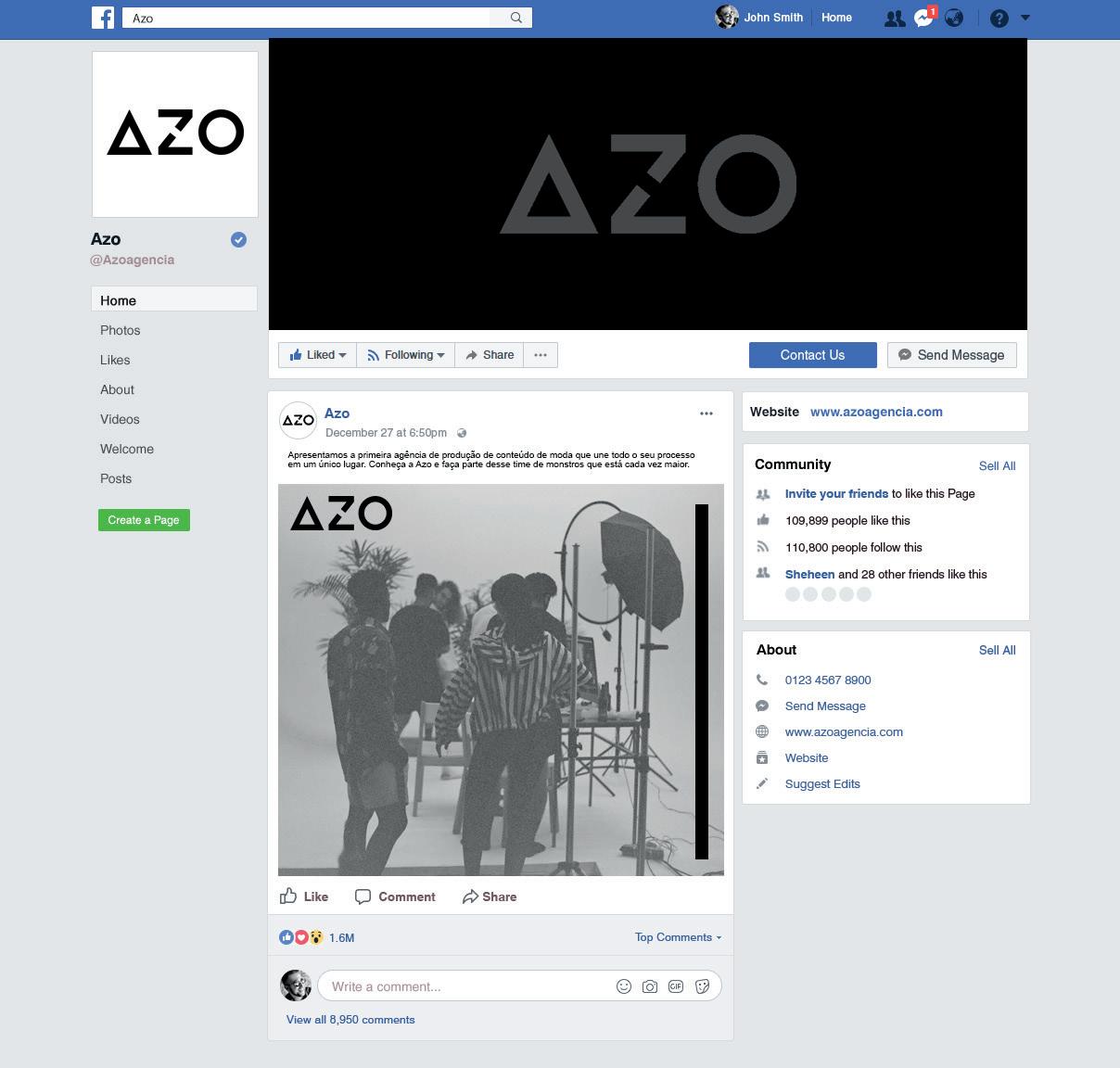Open Photos in the page sidebar

tap(121, 330)
